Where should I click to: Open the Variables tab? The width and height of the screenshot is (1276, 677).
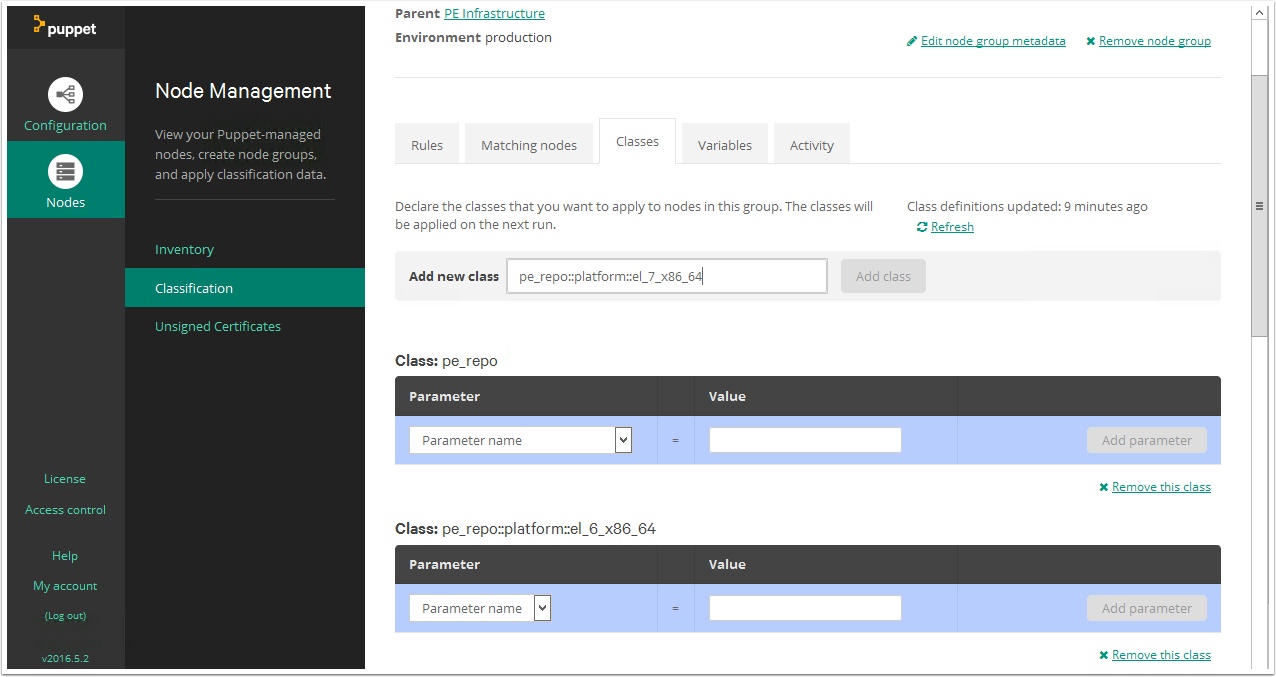click(725, 145)
